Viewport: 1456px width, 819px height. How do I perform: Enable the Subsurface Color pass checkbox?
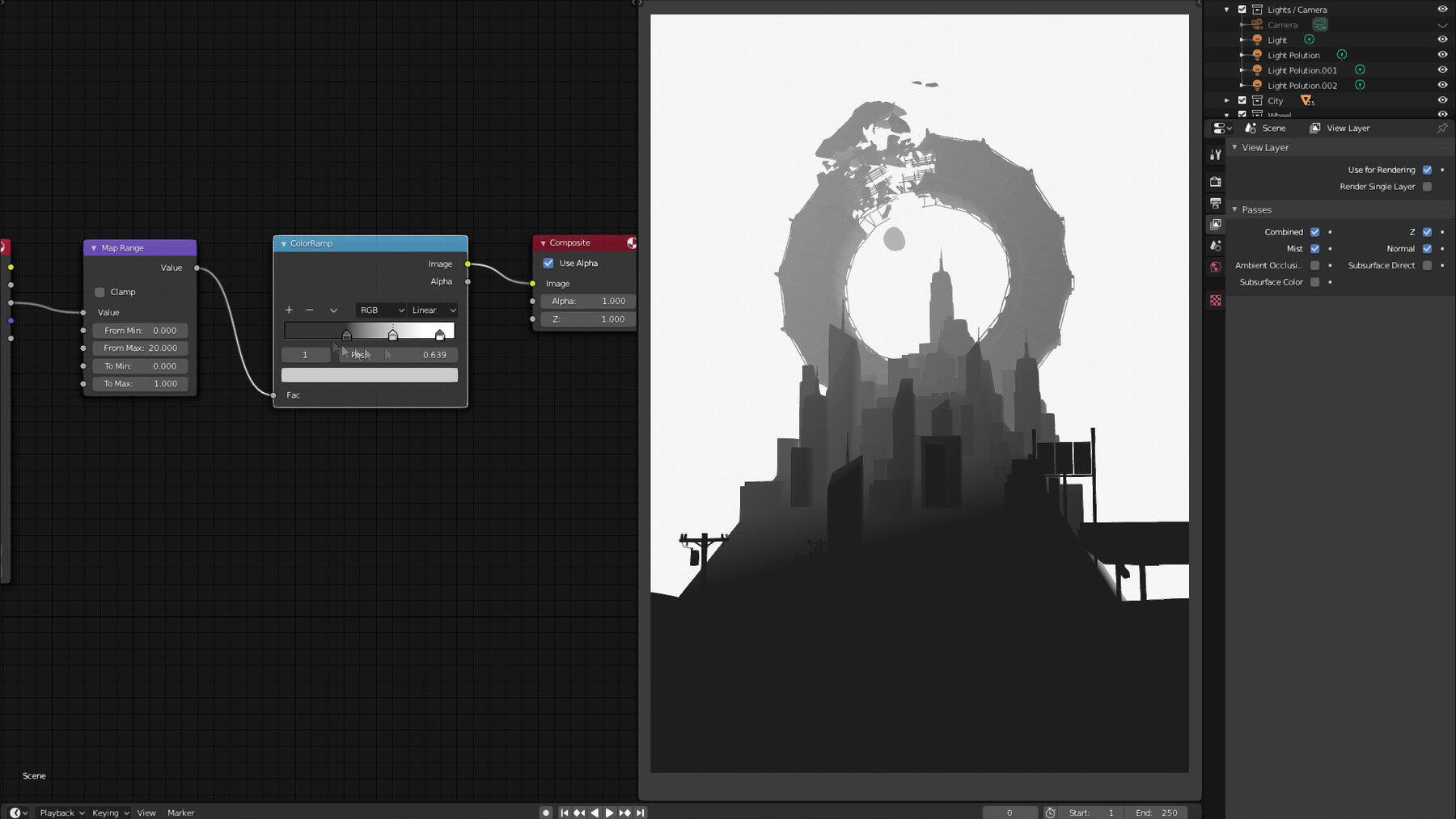coord(1314,282)
